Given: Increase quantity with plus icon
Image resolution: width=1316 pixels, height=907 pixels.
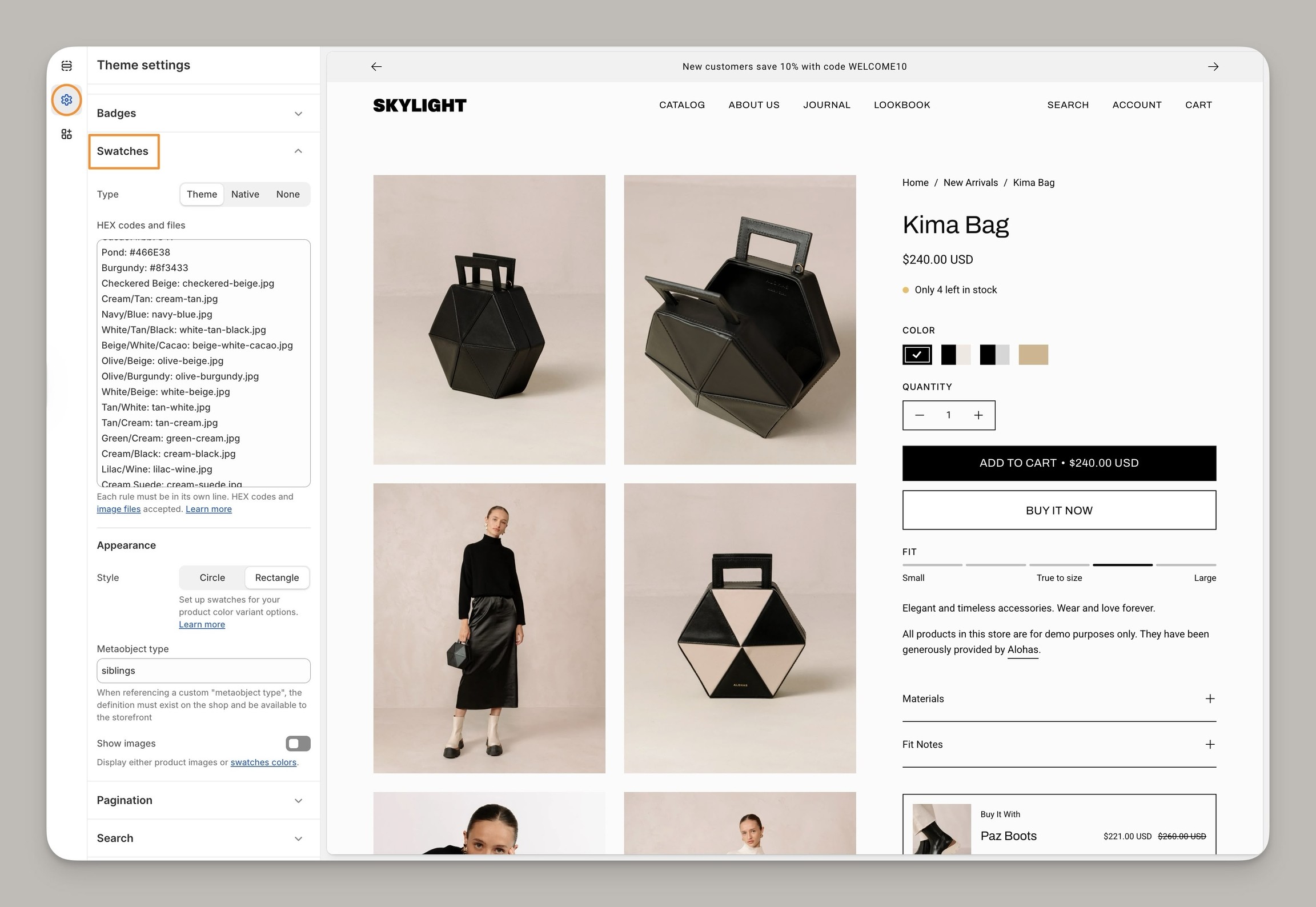Looking at the screenshot, I should [978, 415].
